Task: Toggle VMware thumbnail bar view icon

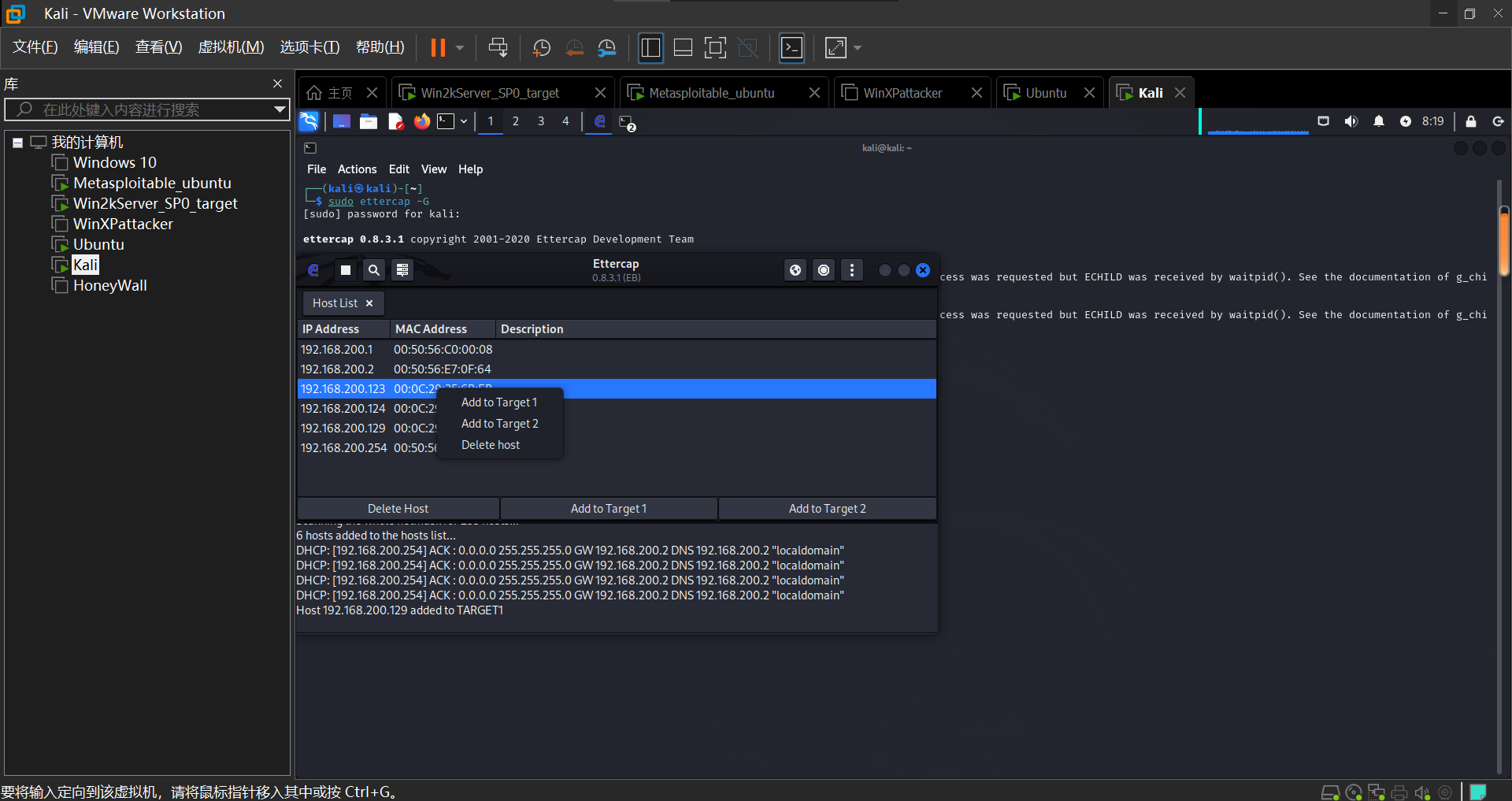Action: 684,48
